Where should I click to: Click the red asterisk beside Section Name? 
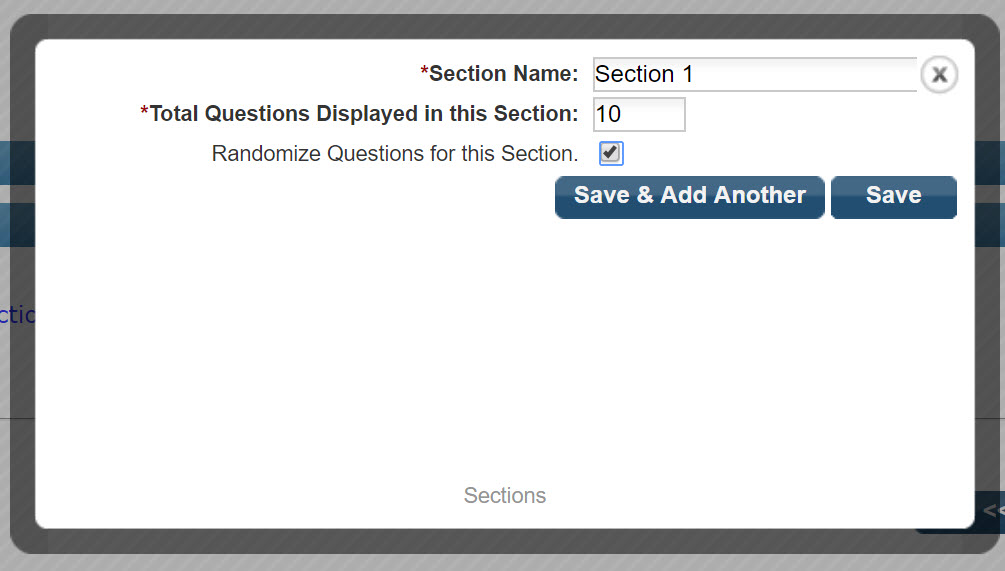[x=424, y=73]
